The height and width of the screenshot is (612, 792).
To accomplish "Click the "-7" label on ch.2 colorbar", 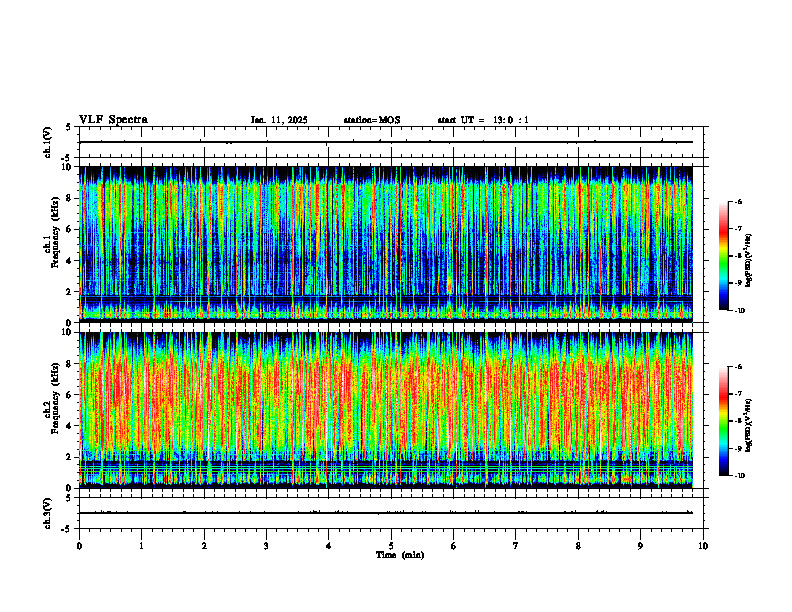I will pyautogui.click(x=737, y=394).
